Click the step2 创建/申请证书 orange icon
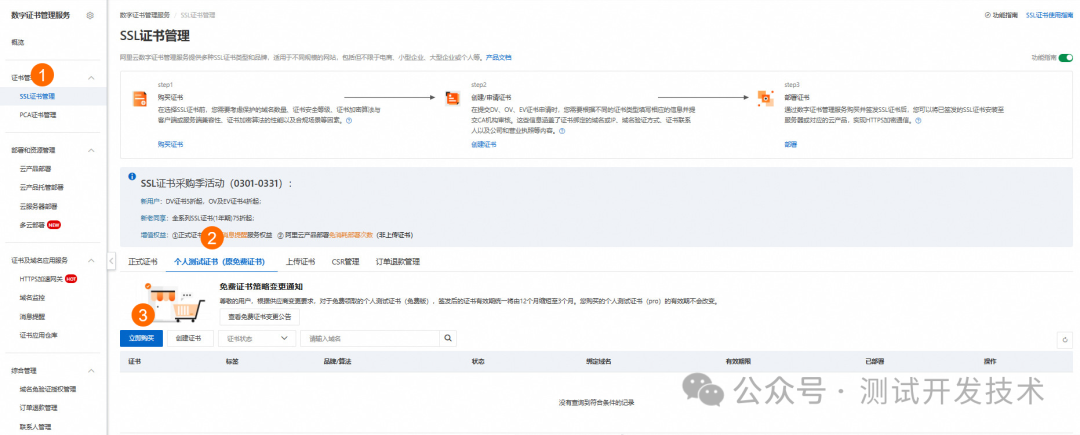1080x435 pixels. (453, 98)
